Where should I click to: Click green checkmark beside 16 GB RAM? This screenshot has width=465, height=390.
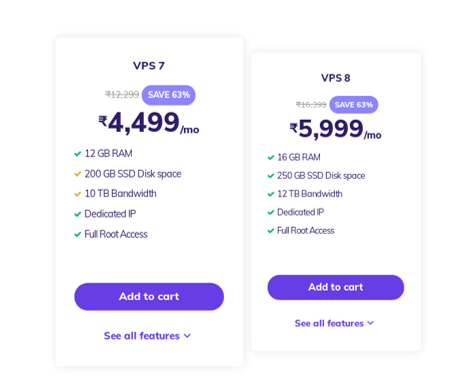[271, 157]
